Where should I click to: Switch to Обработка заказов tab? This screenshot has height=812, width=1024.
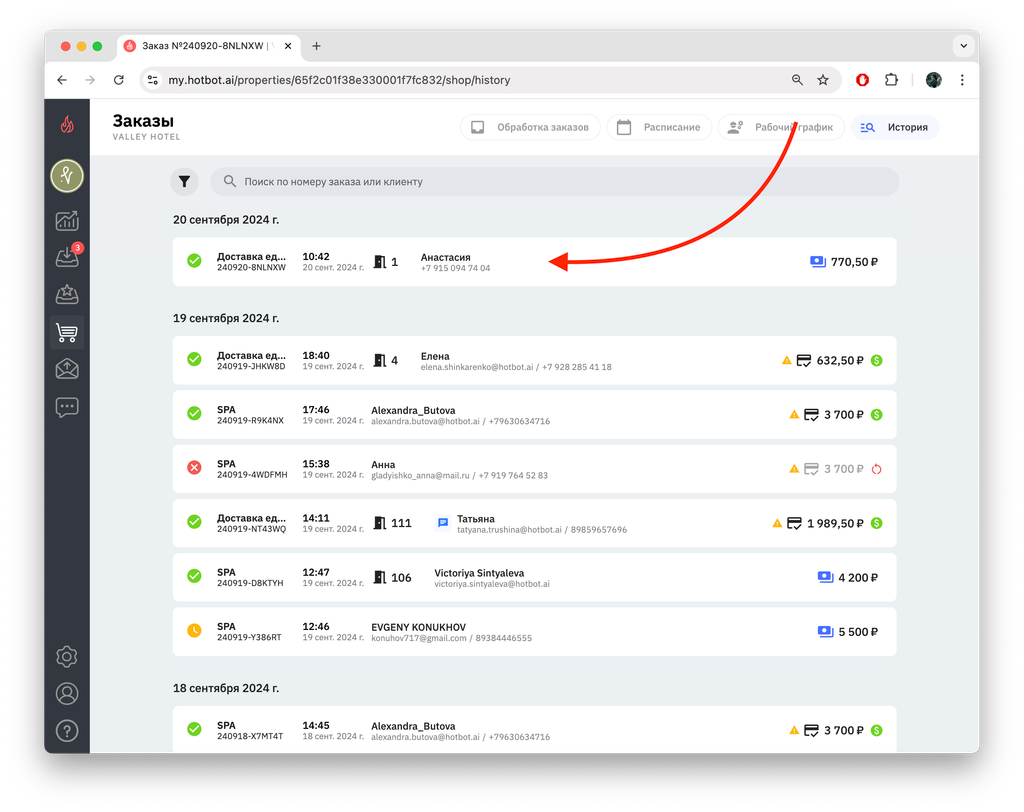coord(530,127)
